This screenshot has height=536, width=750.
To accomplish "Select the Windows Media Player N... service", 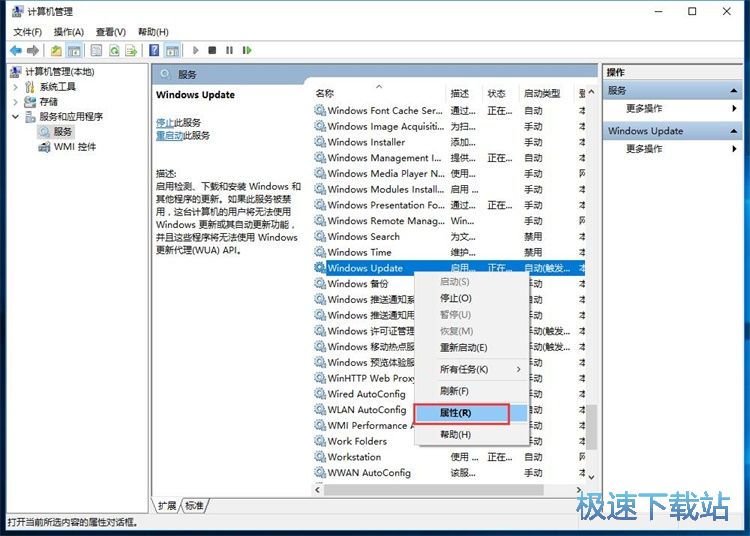I will (x=449, y=174).
